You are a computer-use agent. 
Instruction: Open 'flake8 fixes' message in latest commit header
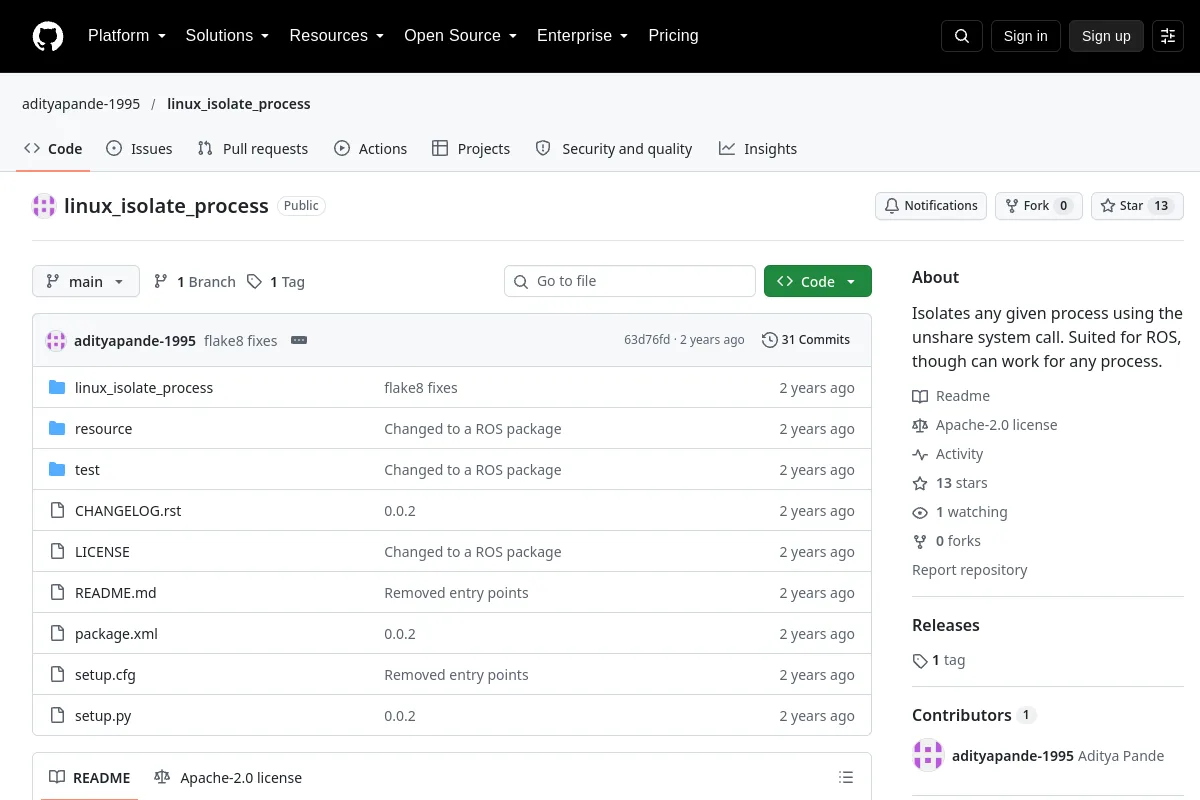241,340
